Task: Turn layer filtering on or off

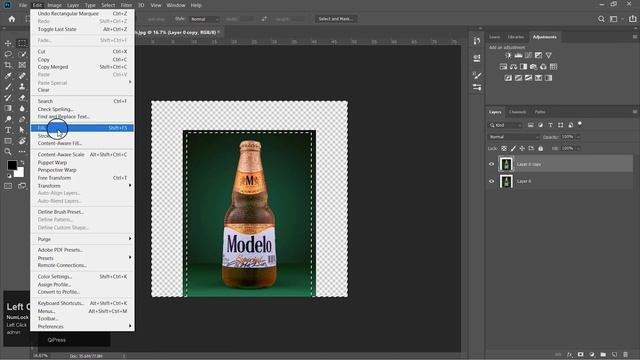Action: (x=580, y=124)
